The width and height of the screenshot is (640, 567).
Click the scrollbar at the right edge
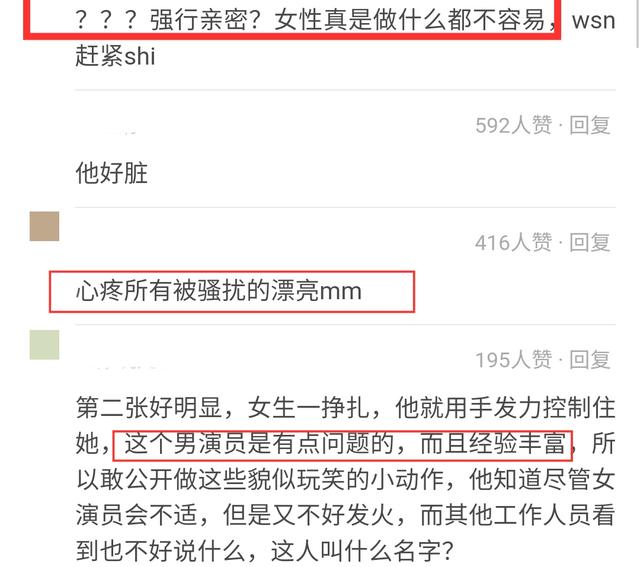[638, 24]
